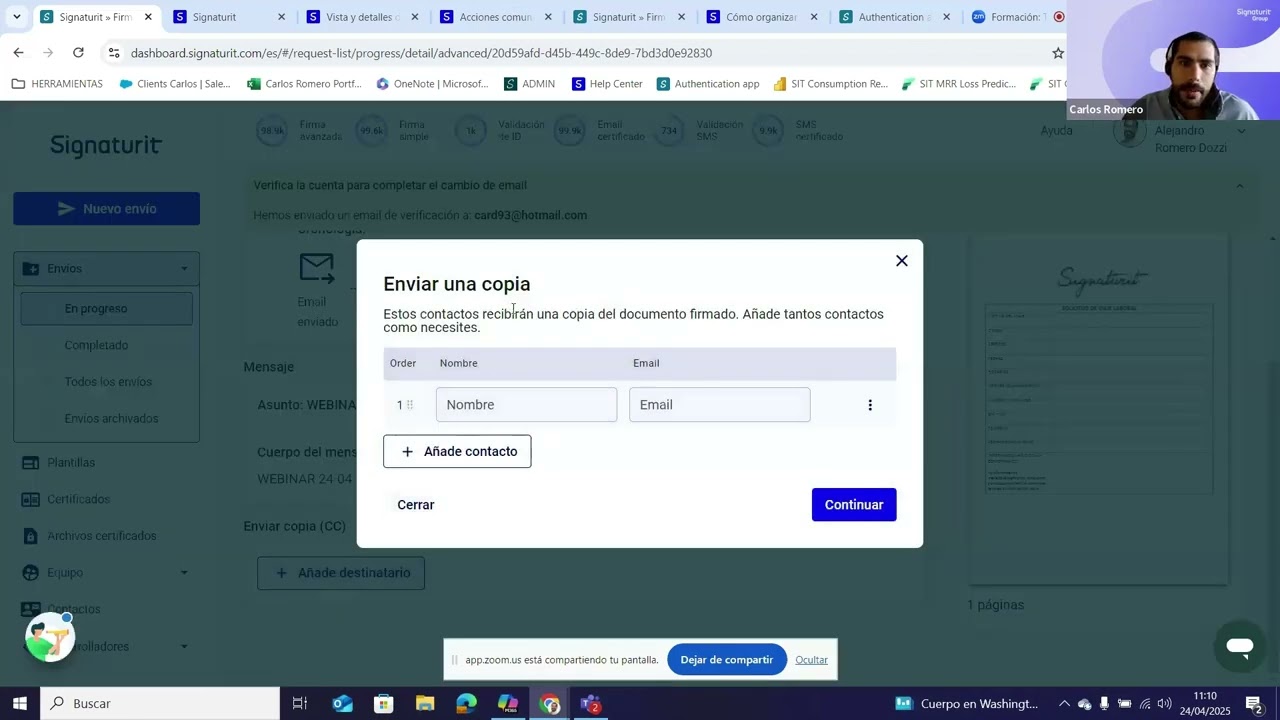Open Carlos Romero Portf bookmark
Image resolution: width=1280 pixels, height=720 pixels.
point(304,84)
